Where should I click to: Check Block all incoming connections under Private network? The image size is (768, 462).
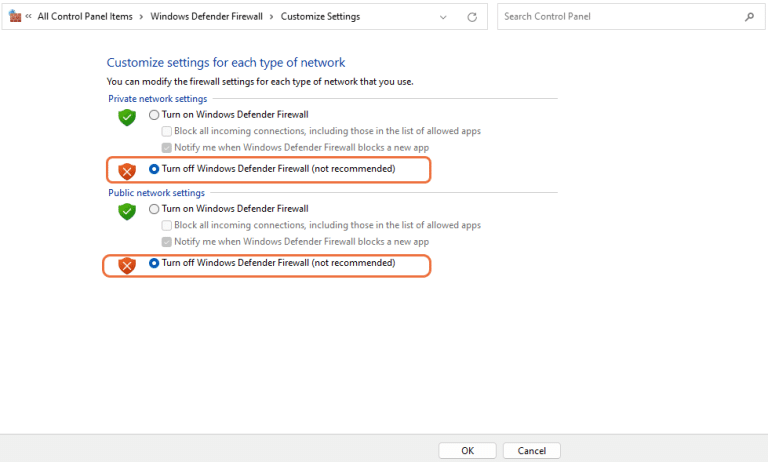(167, 131)
